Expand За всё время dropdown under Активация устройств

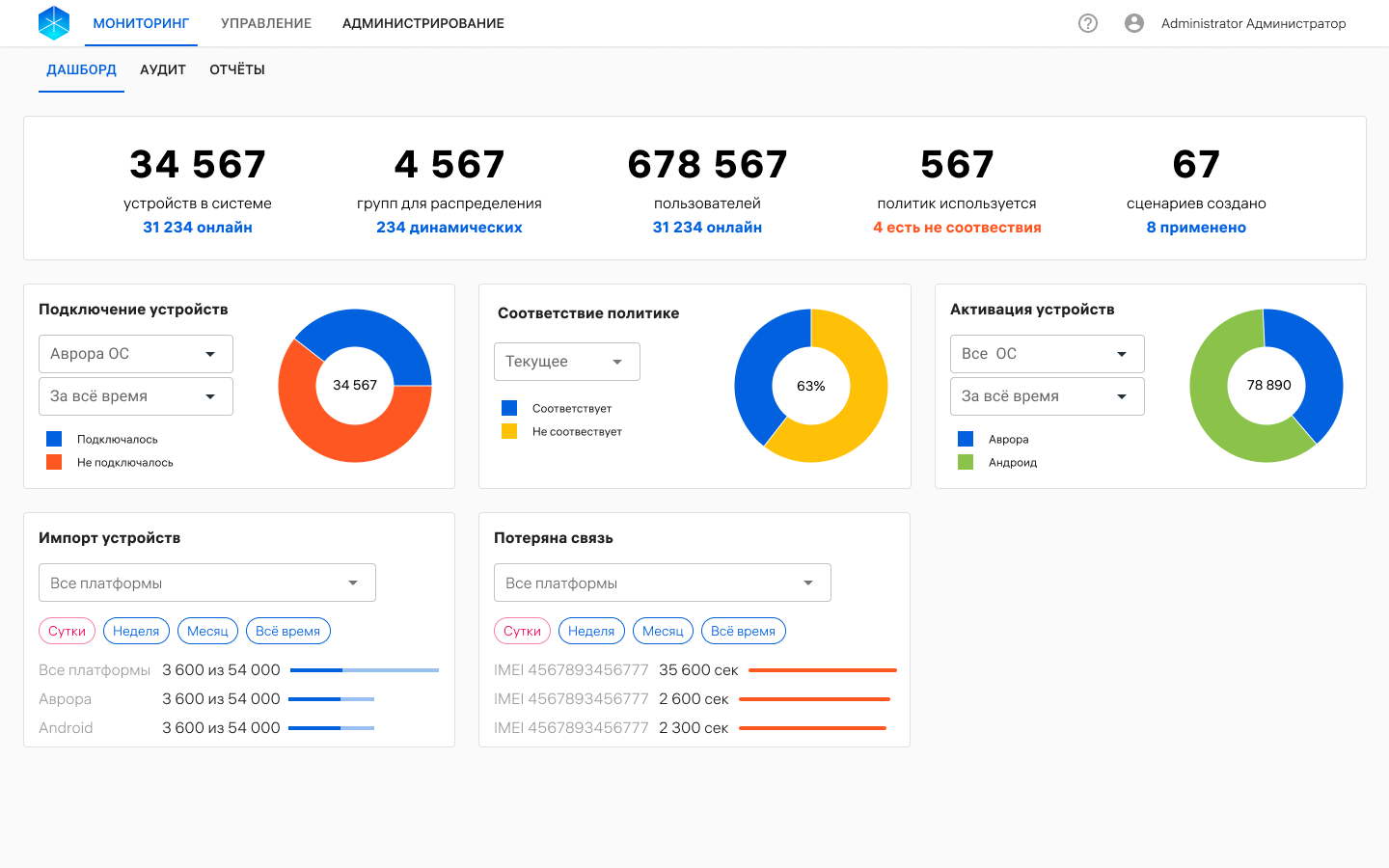coord(1048,396)
